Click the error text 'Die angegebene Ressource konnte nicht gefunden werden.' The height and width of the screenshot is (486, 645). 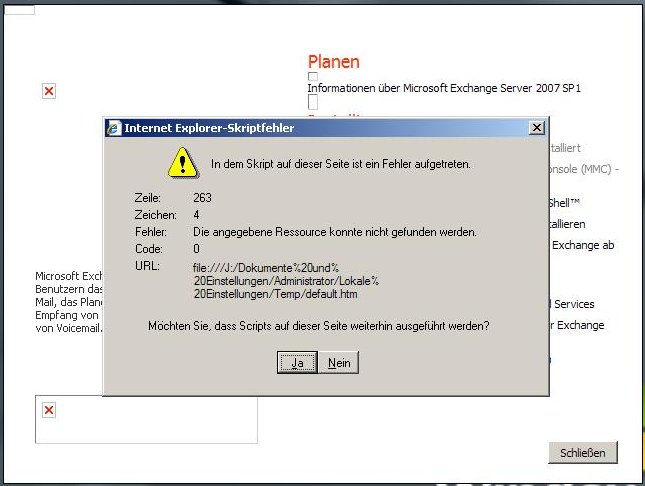(335, 232)
